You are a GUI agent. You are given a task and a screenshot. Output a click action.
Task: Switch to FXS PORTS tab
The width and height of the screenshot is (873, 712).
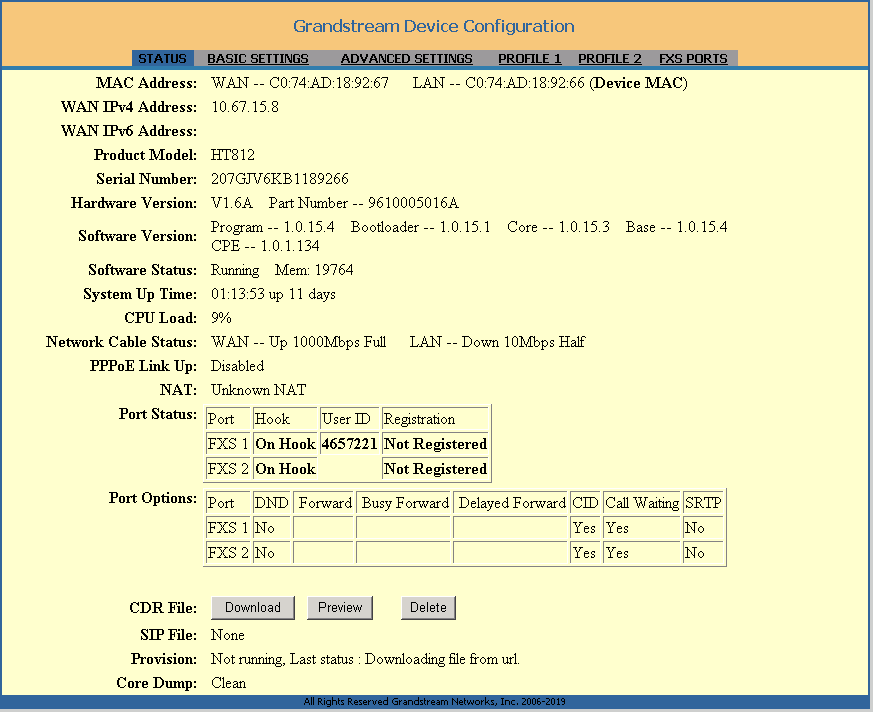click(693, 58)
